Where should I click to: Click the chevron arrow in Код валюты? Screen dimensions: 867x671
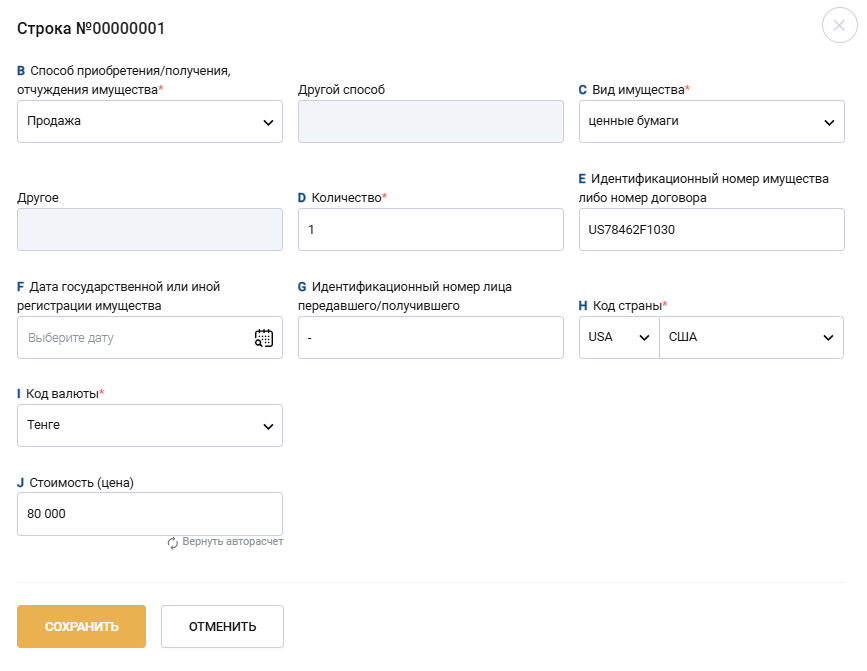coord(268,427)
